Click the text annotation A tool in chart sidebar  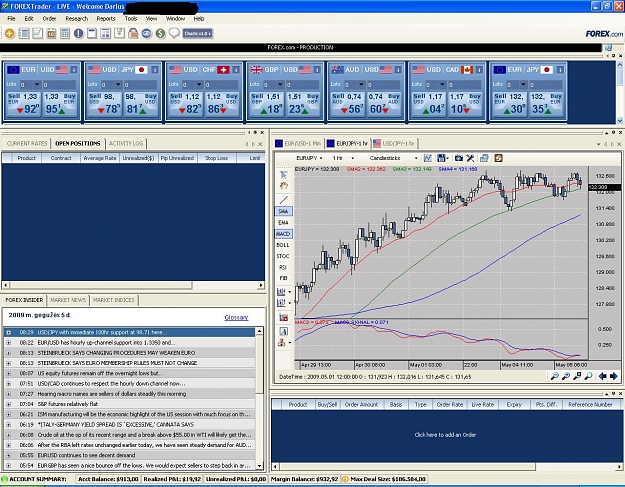[283, 331]
